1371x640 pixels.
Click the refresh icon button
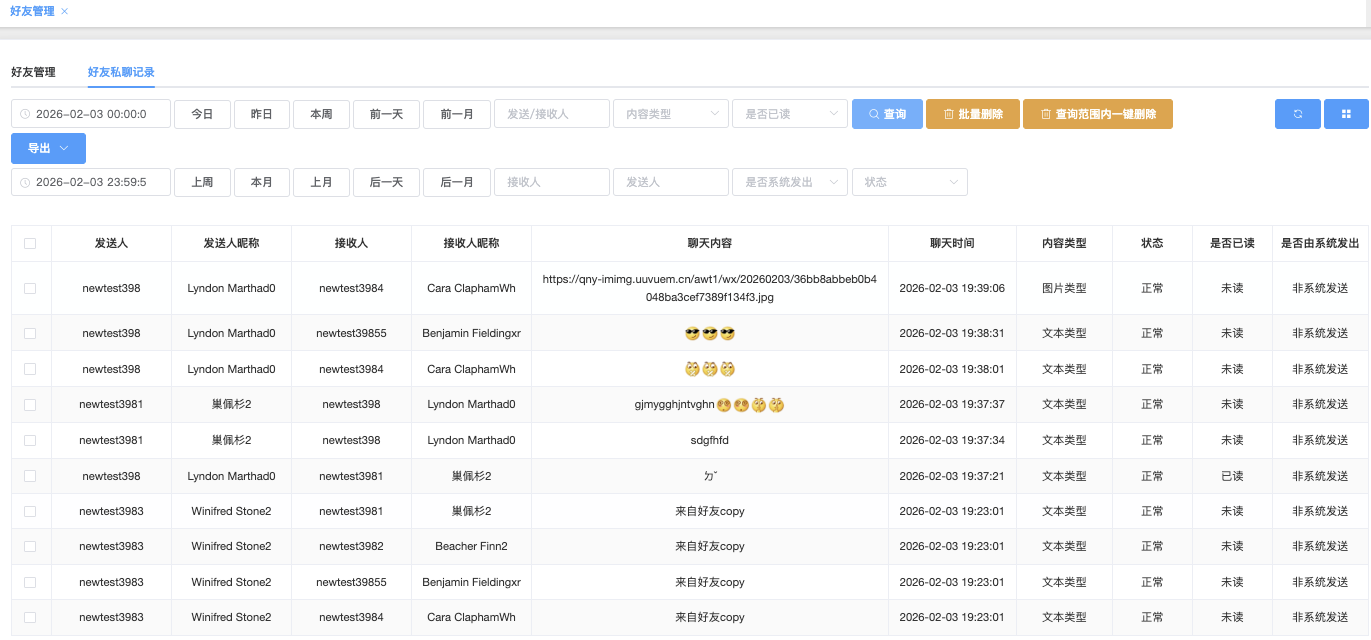click(x=1297, y=114)
